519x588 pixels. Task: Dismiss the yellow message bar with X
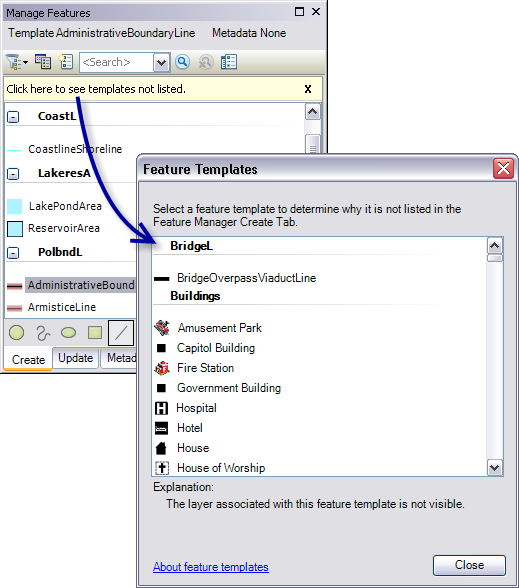(x=308, y=89)
